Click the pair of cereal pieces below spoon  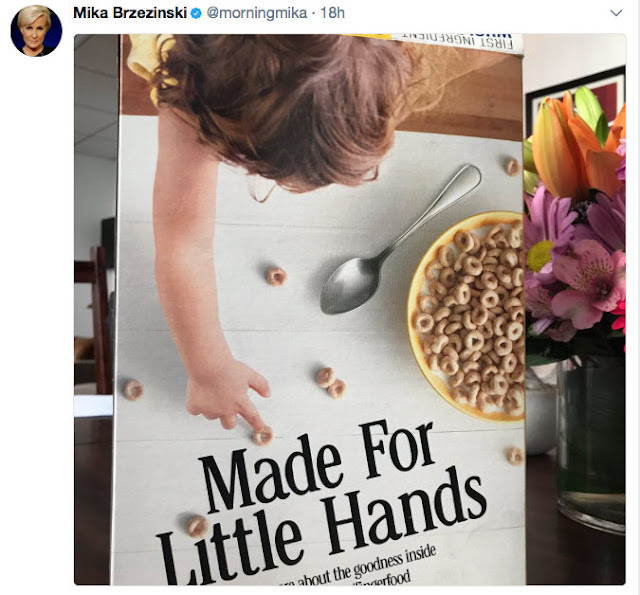pos(331,382)
